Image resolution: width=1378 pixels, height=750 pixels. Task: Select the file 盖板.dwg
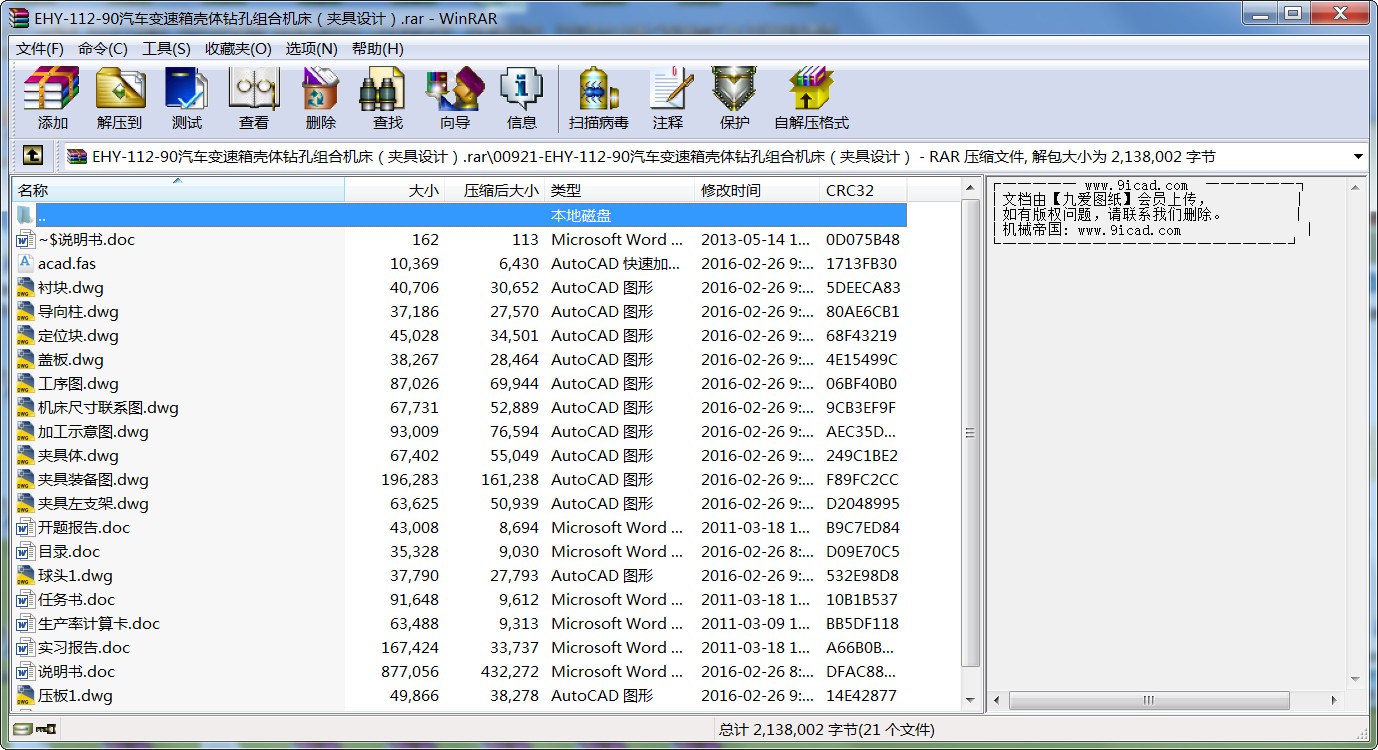click(x=70, y=359)
